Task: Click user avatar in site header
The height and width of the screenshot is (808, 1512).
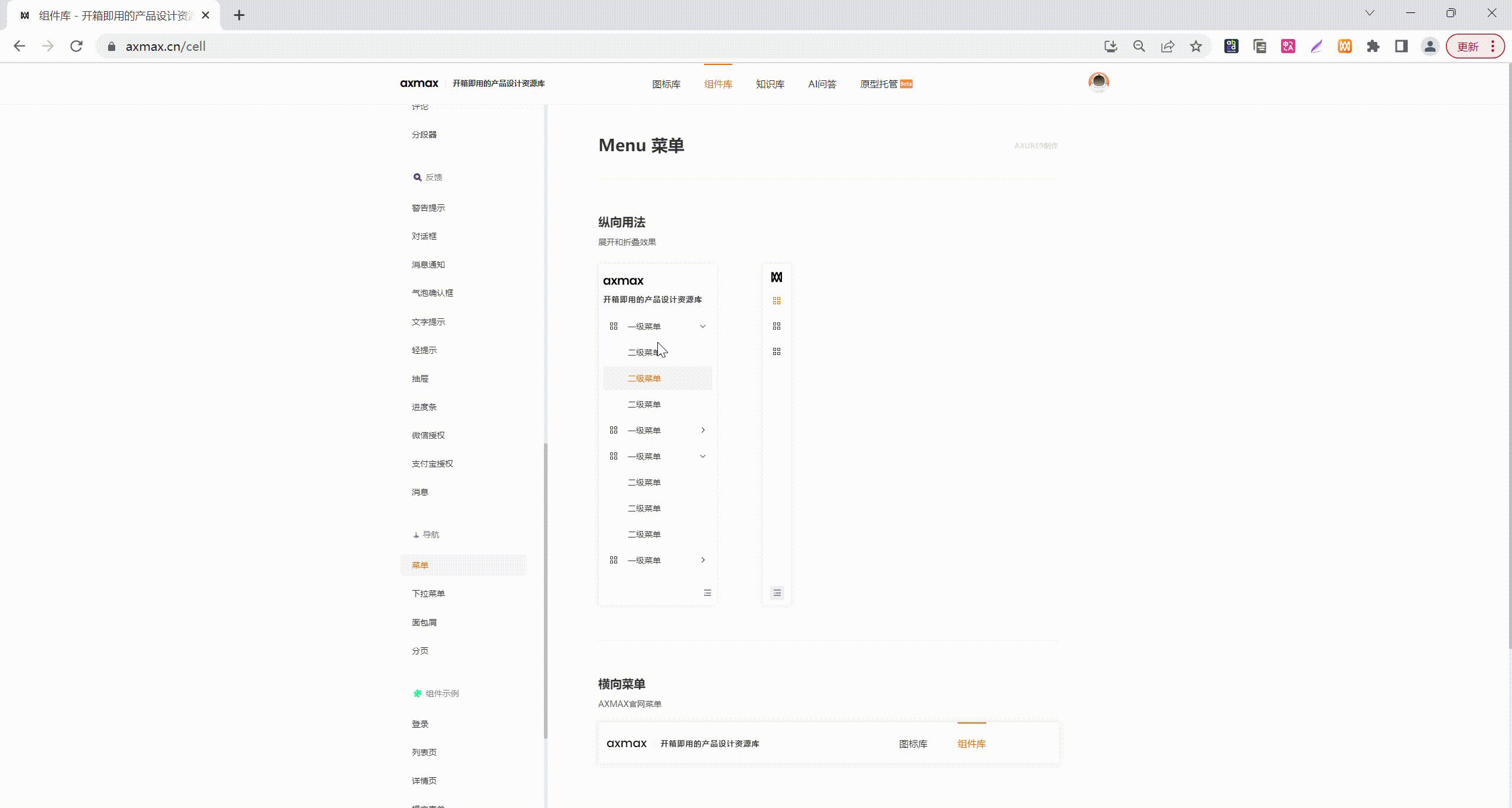Action: (1099, 82)
